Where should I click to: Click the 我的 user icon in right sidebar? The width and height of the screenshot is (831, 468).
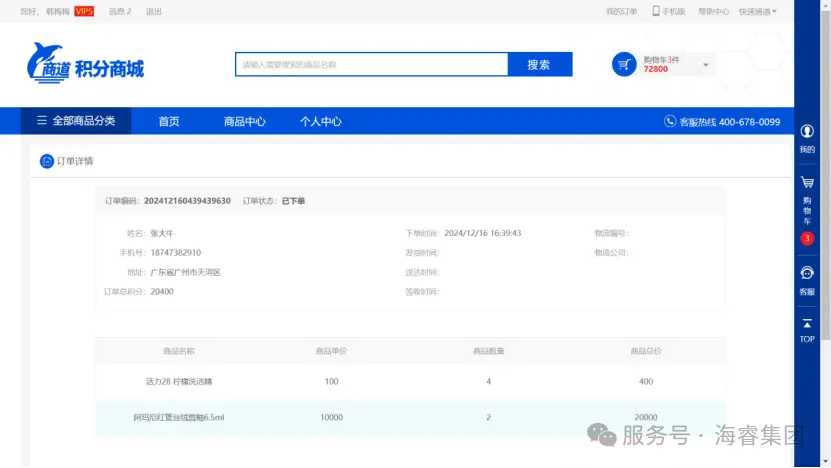[807, 132]
